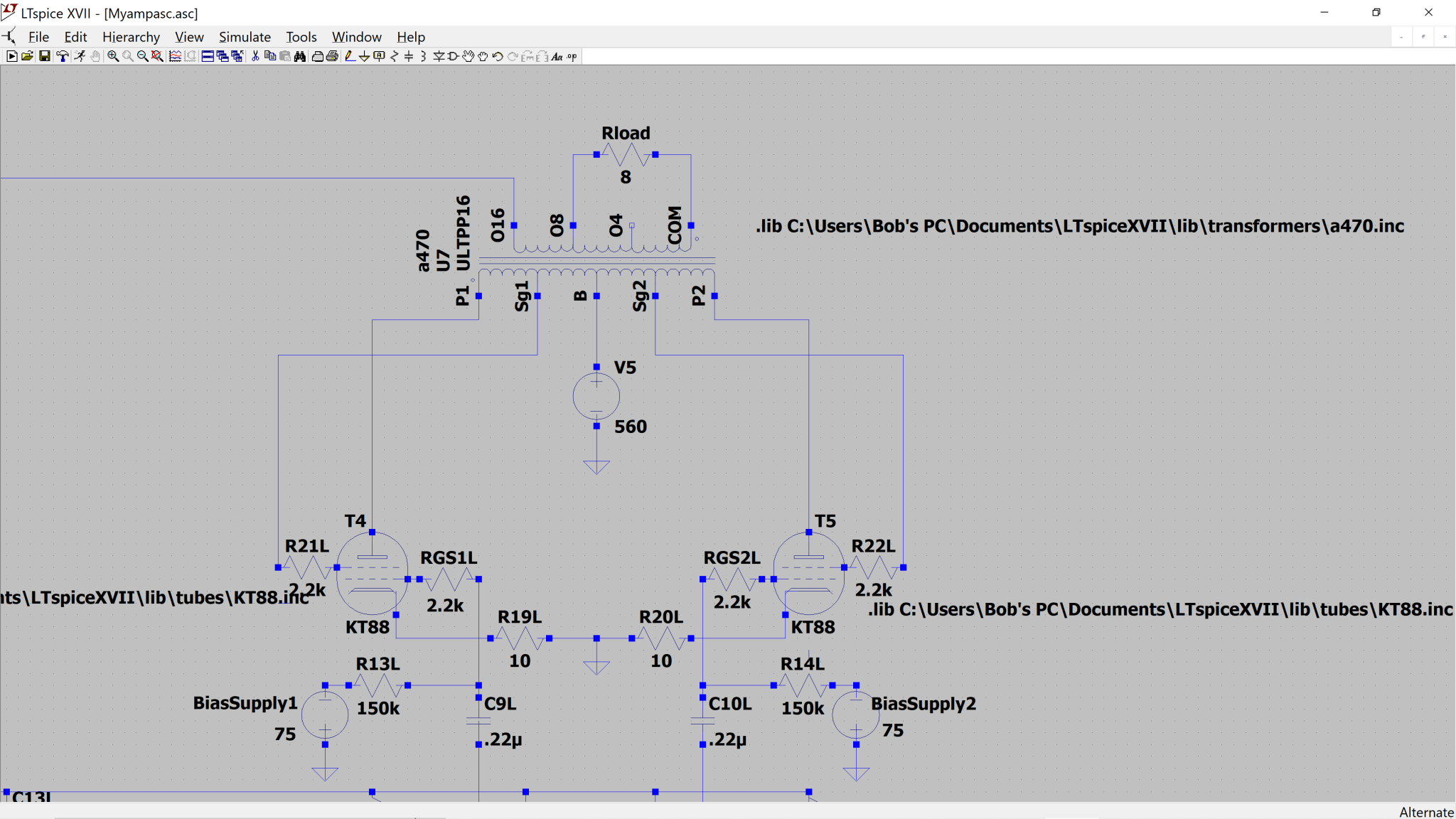
Task: Select the Move hand tool
Action: point(467,56)
